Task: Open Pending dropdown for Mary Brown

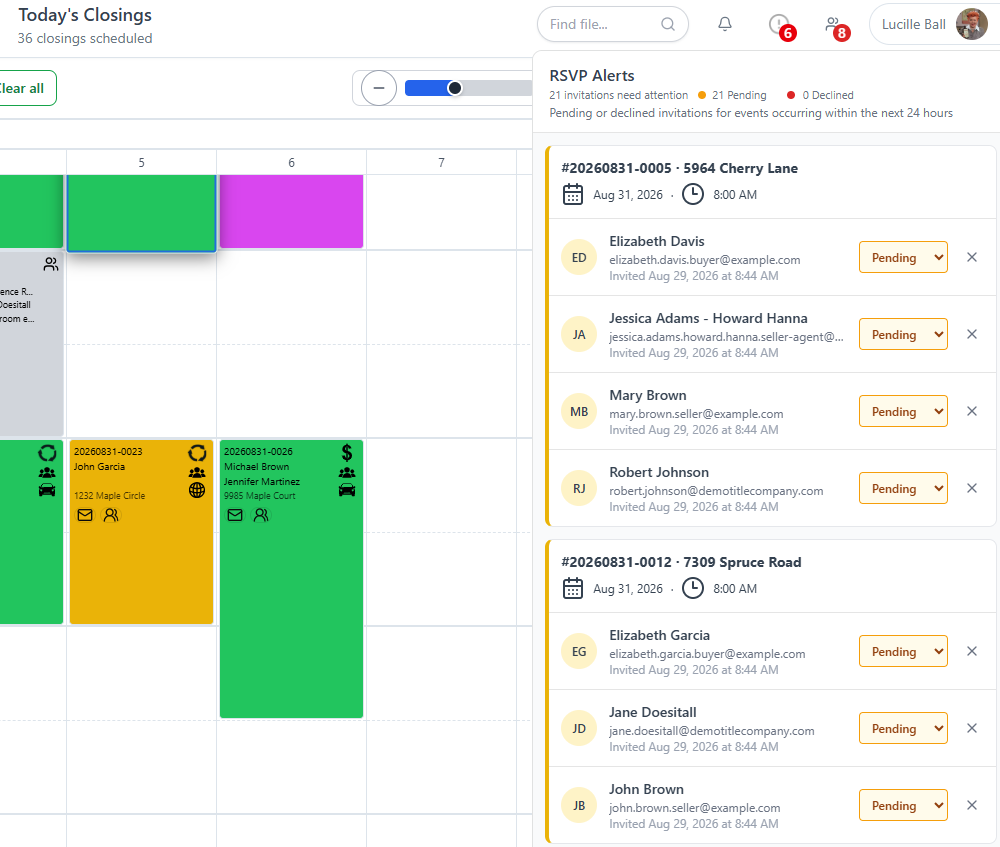Action: 902,411
